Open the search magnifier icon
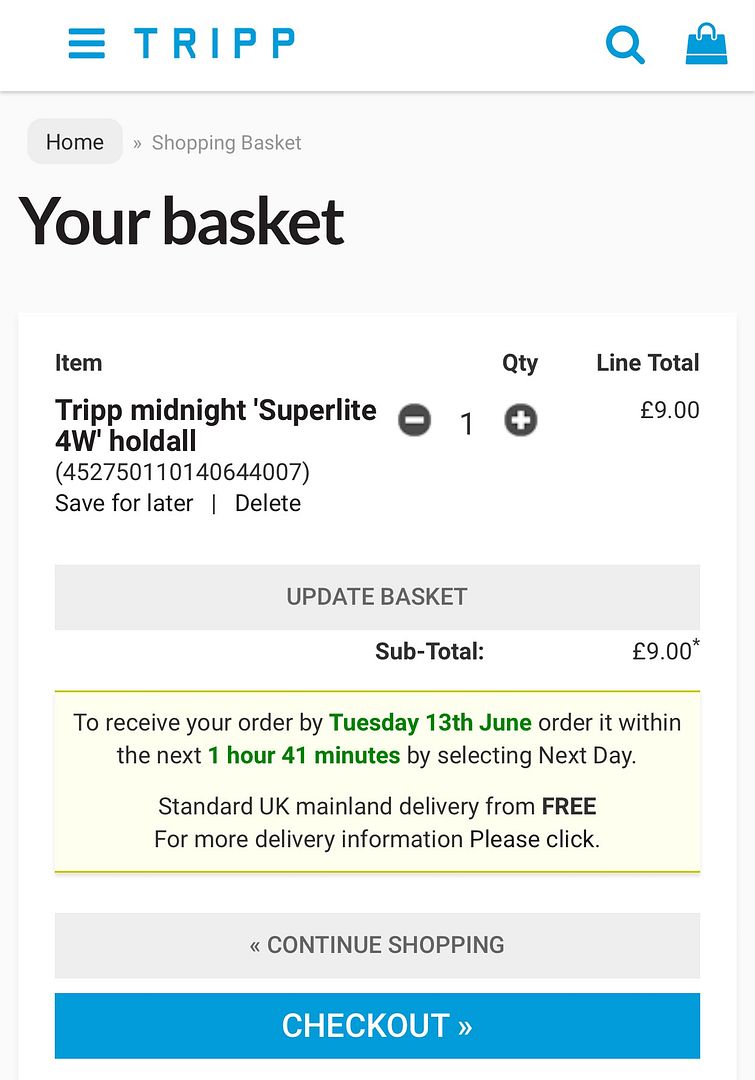Image resolution: width=755 pixels, height=1080 pixels. pos(625,45)
